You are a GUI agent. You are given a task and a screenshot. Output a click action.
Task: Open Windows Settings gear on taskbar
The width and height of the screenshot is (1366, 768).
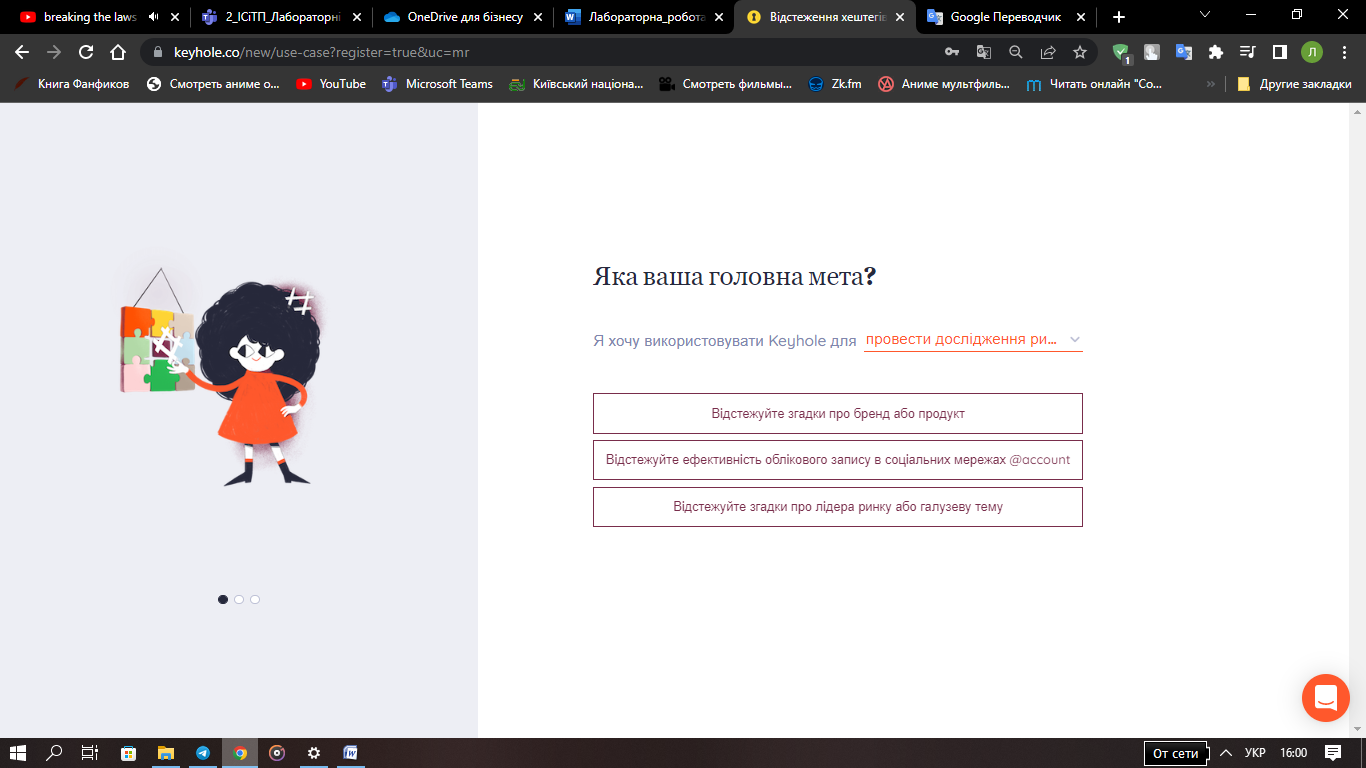314,753
